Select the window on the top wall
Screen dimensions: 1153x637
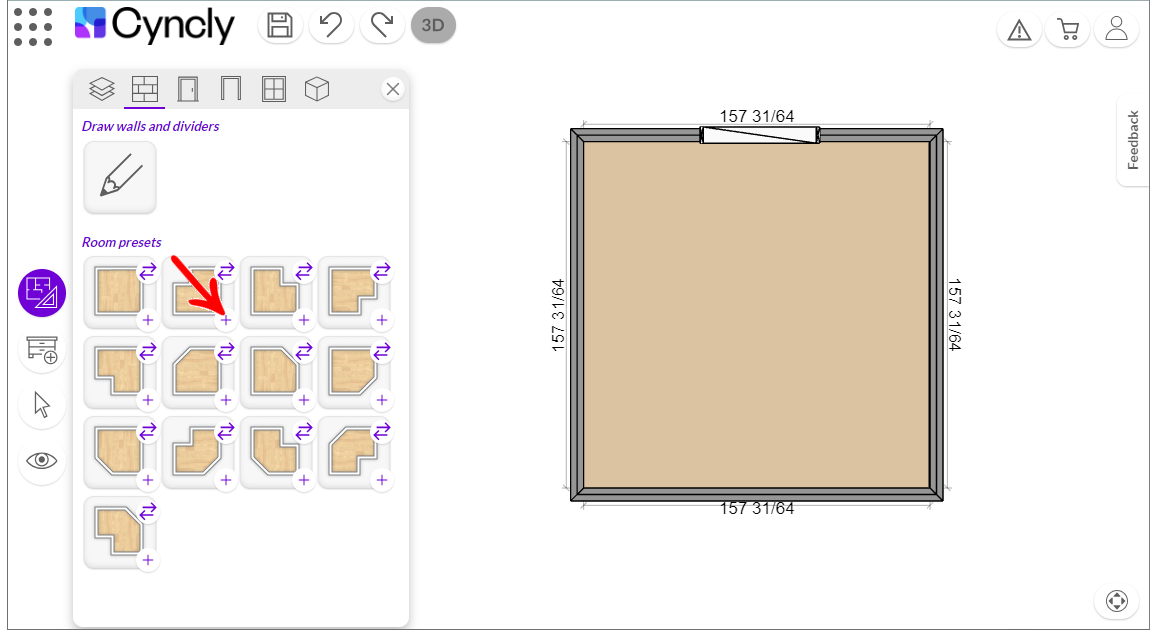tap(760, 135)
